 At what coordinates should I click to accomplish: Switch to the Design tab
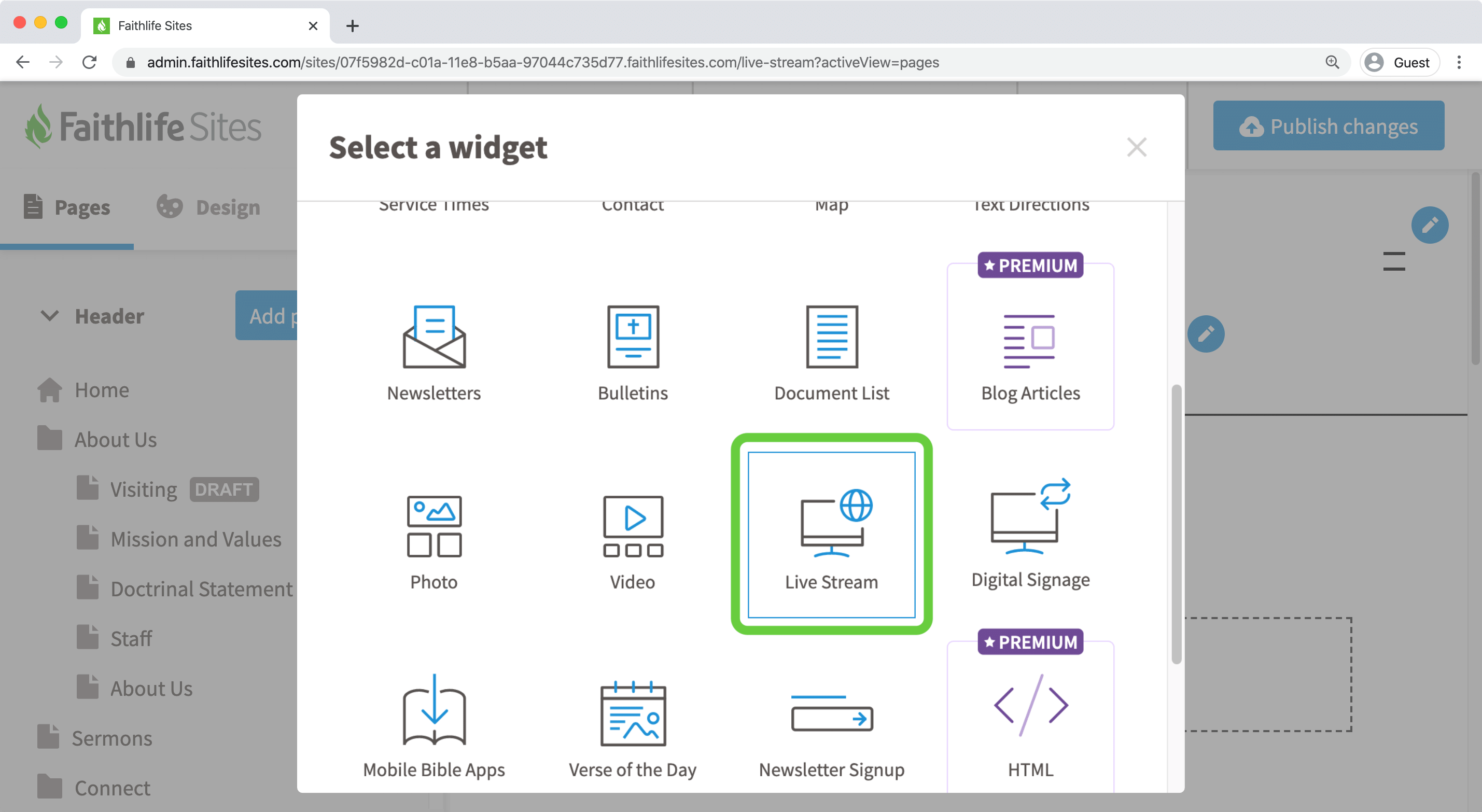coord(208,207)
